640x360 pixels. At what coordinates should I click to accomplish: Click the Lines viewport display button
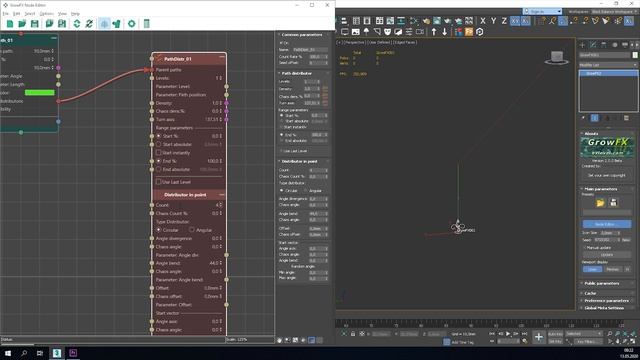[x=592, y=269]
